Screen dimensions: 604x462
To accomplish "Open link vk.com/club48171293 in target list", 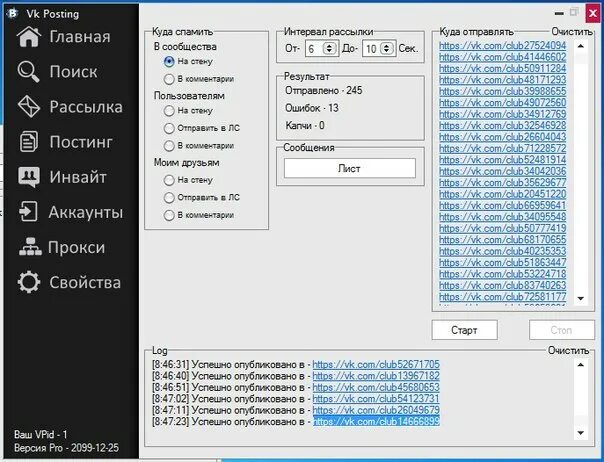I will pos(502,80).
